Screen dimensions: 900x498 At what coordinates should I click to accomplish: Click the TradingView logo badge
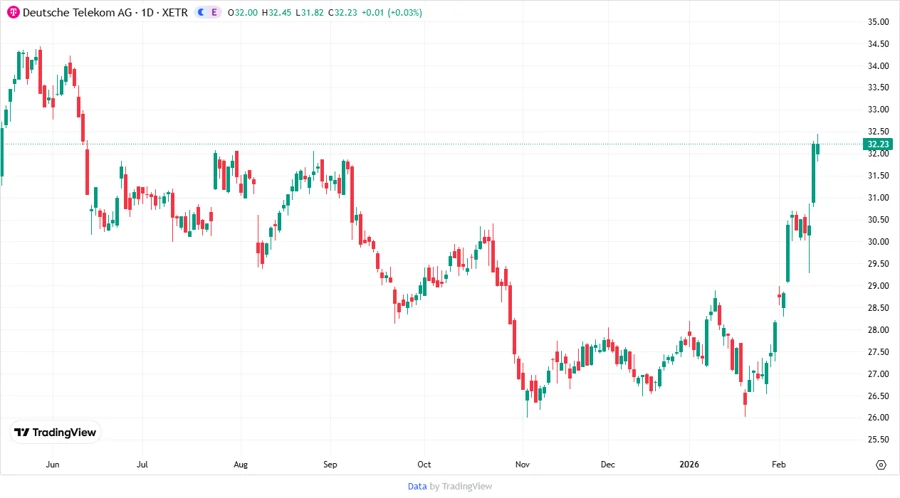[56, 433]
